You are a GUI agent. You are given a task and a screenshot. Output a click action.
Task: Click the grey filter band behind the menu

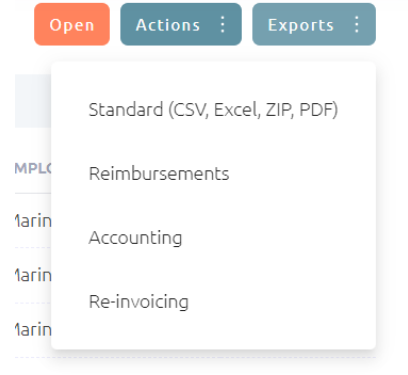[x=33, y=101]
